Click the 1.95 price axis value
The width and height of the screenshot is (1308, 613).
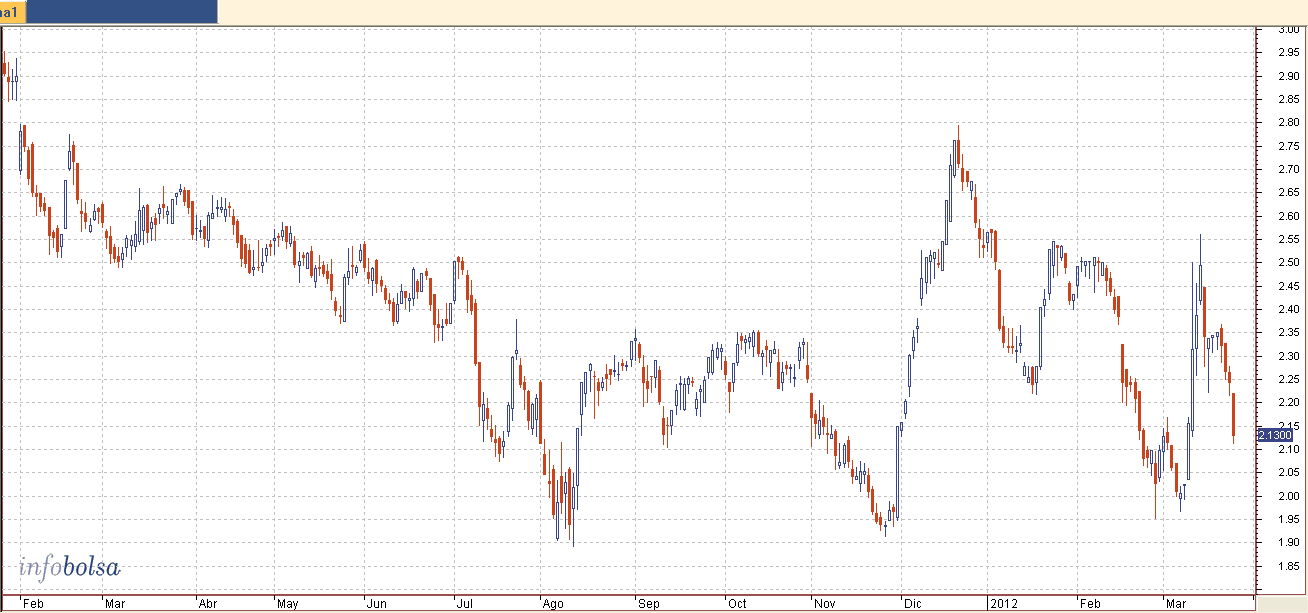click(x=1289, y=519)
